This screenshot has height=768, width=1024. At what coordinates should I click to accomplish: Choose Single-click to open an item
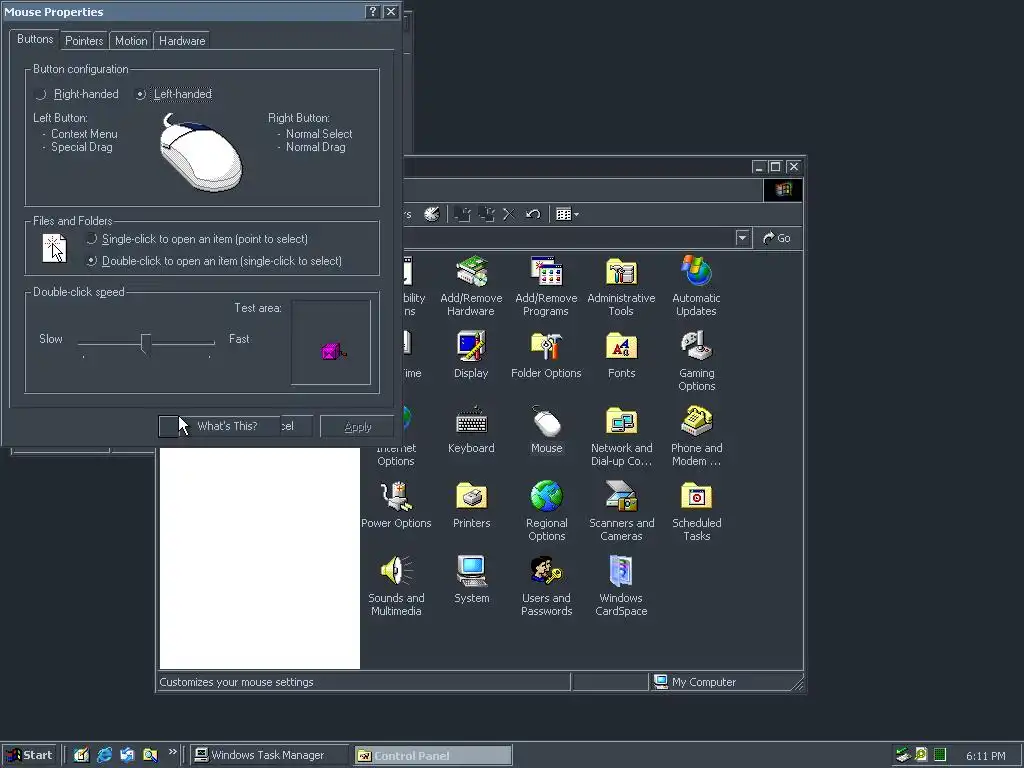point(197,239)
